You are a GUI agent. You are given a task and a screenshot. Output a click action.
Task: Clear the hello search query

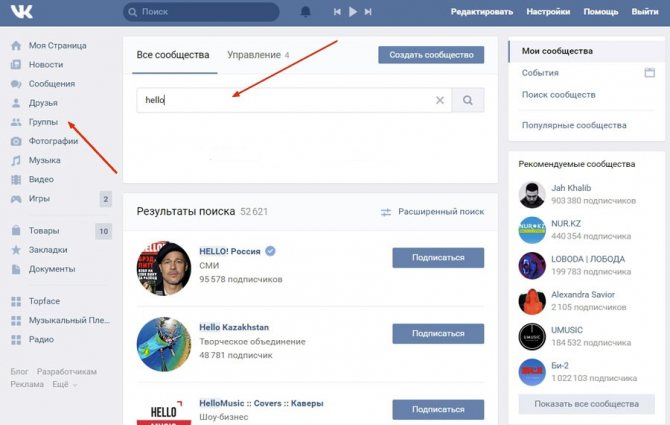(440, 100)
